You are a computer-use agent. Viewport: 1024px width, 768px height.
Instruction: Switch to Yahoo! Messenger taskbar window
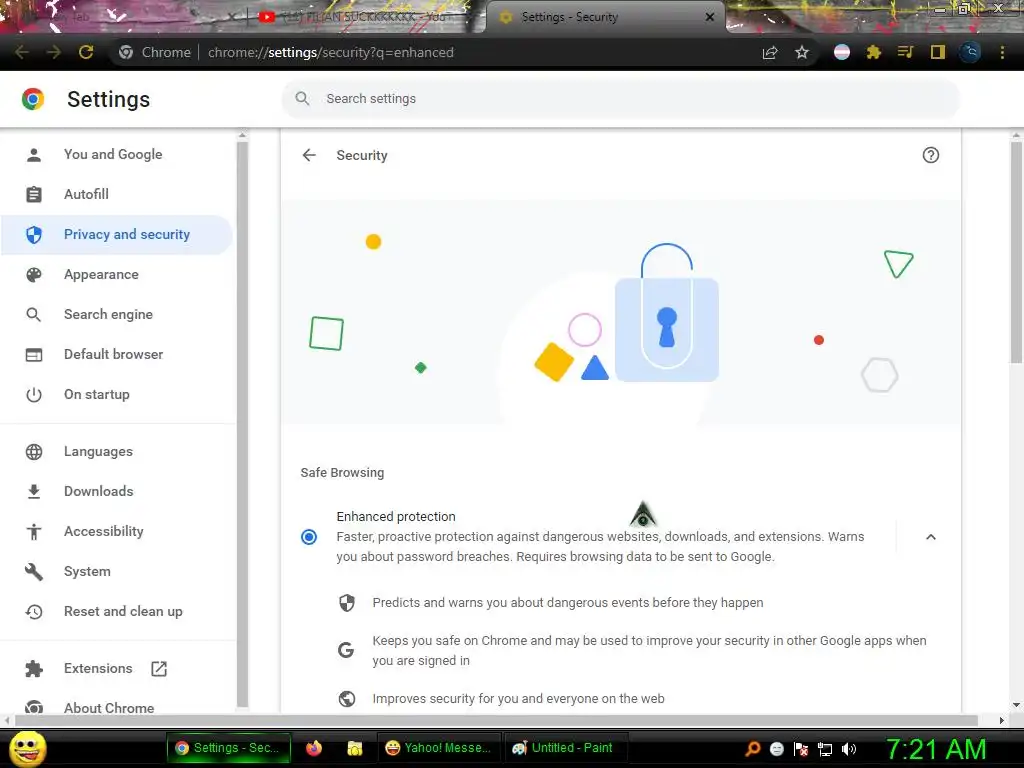pyautogui.click(x=438, y=748)
